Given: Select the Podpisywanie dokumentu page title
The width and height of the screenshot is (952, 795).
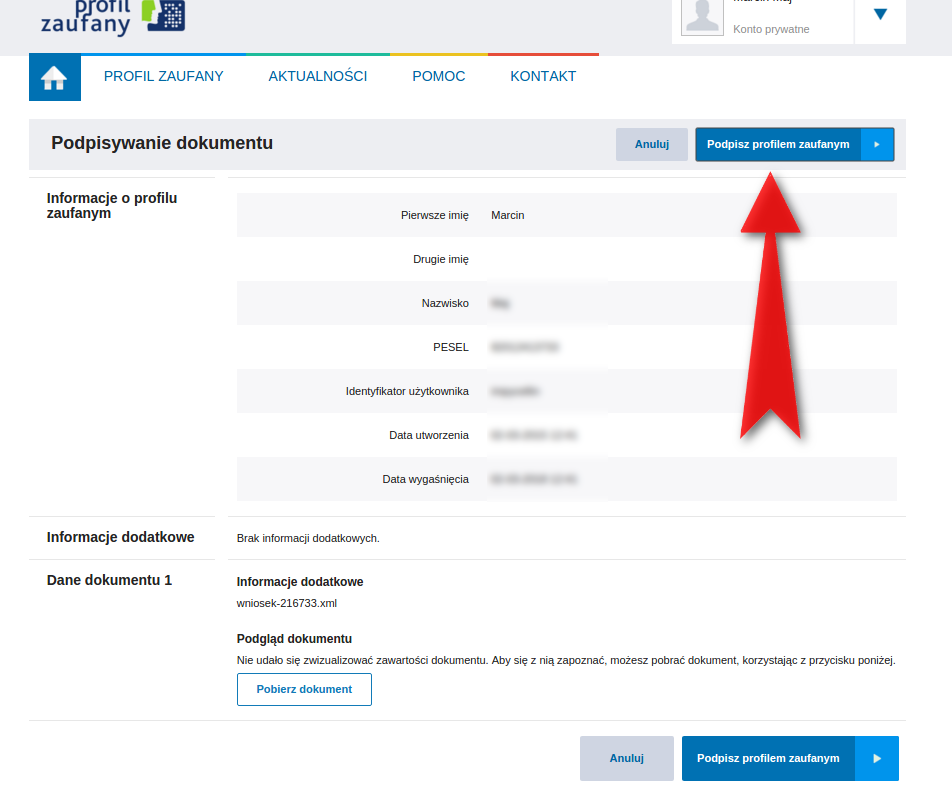Looking at the screenshot, I should [x=162, y=143].
